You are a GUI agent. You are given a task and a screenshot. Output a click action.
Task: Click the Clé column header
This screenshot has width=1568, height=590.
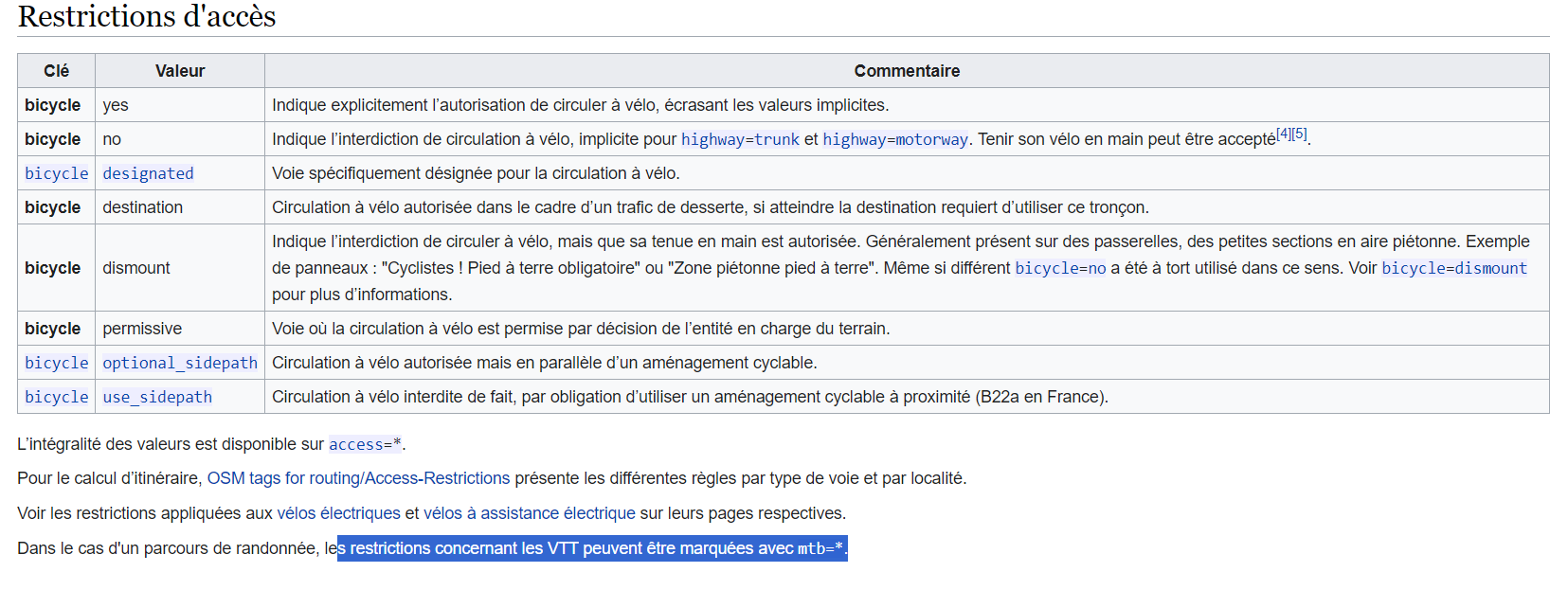(x=56, y=71)
